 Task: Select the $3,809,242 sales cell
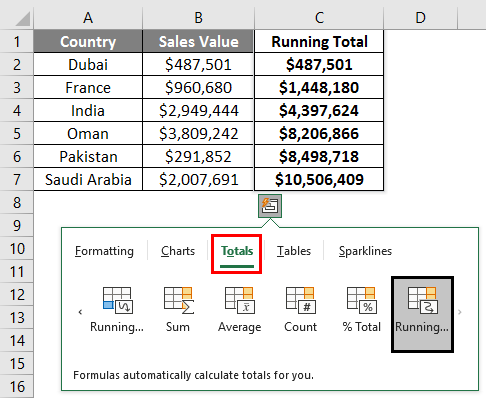198,133
